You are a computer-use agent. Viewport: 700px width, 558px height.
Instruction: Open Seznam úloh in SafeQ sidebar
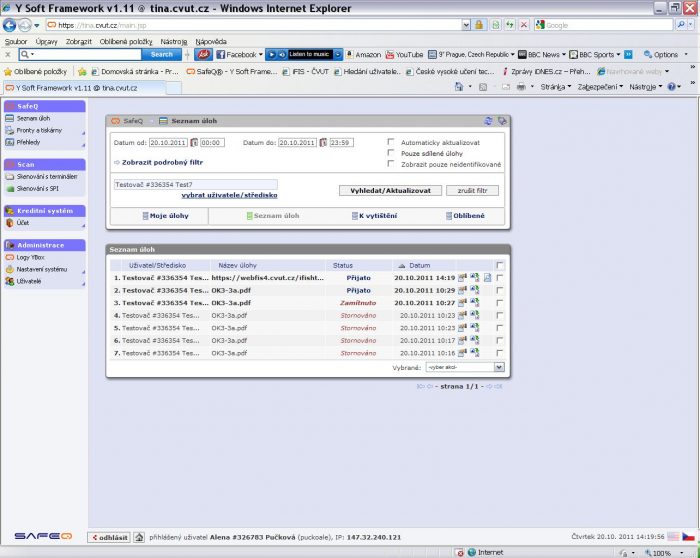(33, 118)
